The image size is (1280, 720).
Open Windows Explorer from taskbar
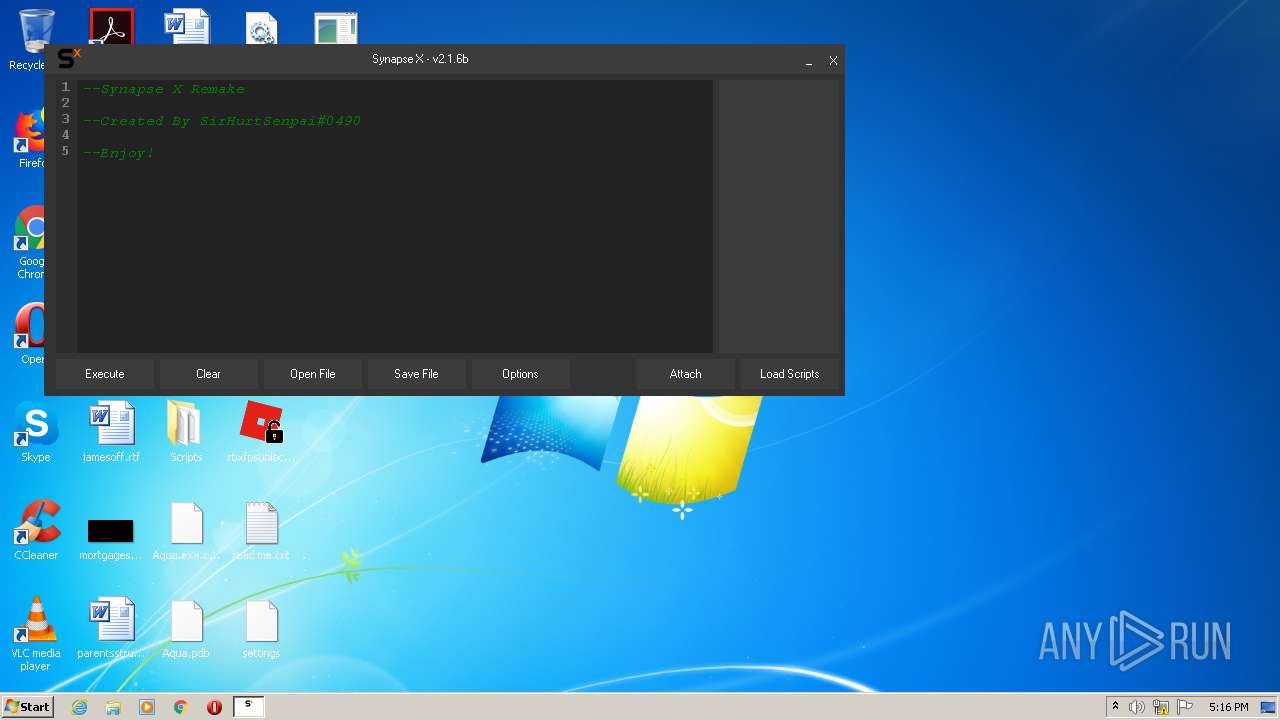(x=113, y=707)
